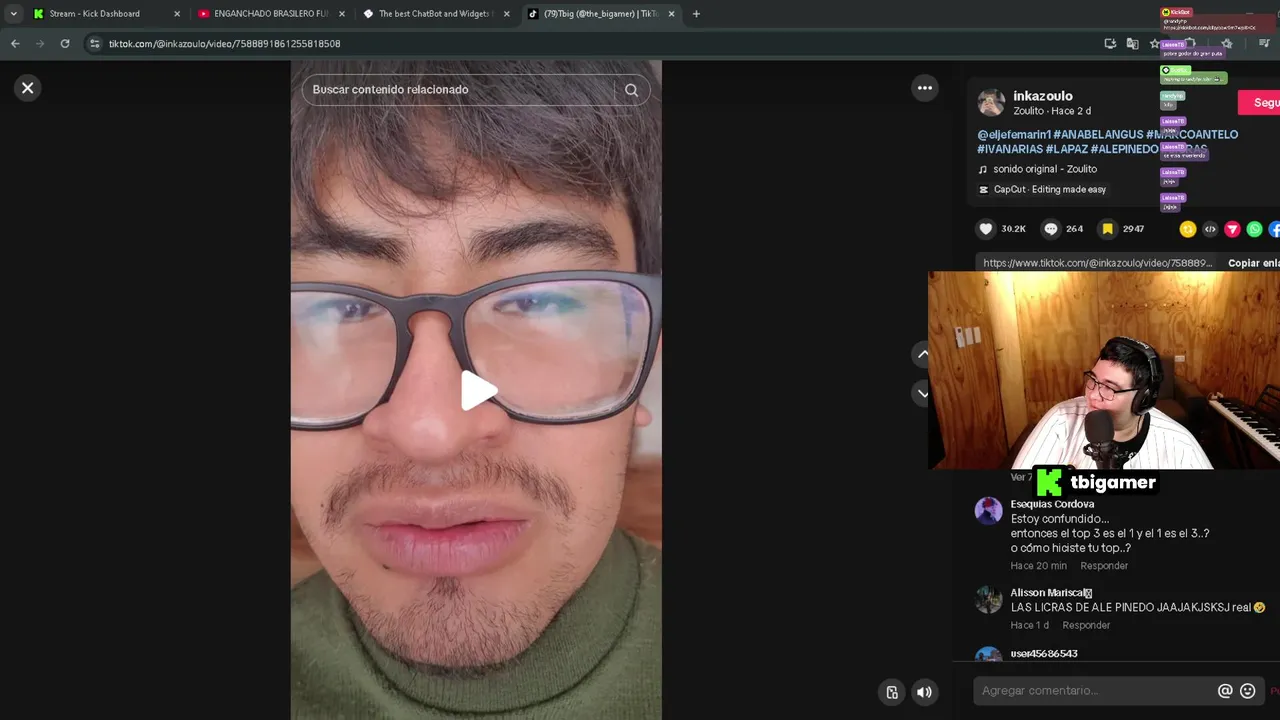Screen dimensions: 1280x720
Task: Open the media control icon in toolbar
Action: (x=1264, y=44)
